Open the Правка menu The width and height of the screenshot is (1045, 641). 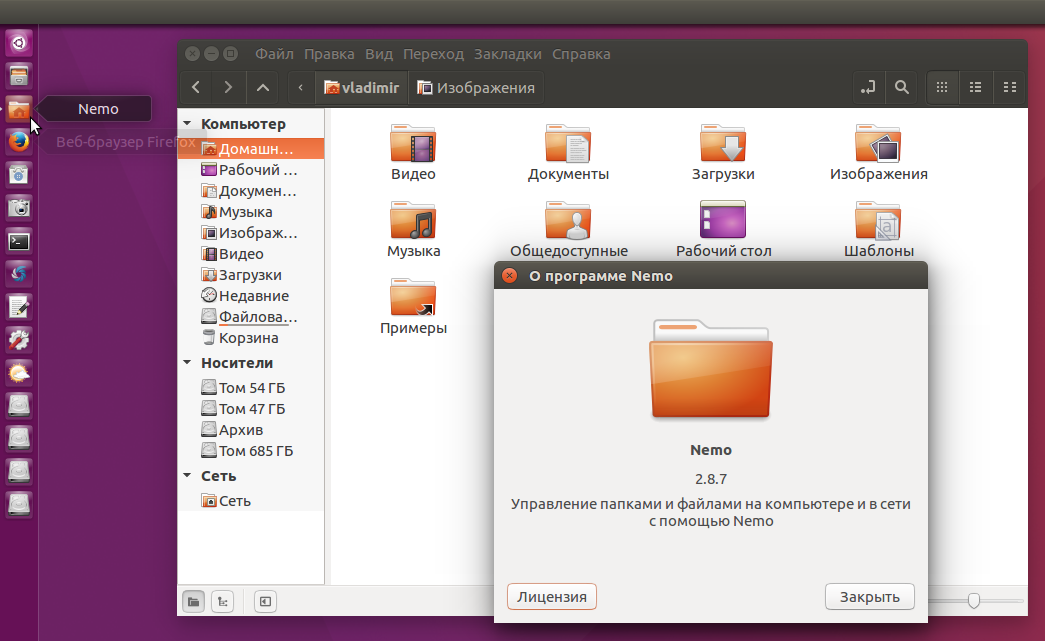[x=329, y=54]
